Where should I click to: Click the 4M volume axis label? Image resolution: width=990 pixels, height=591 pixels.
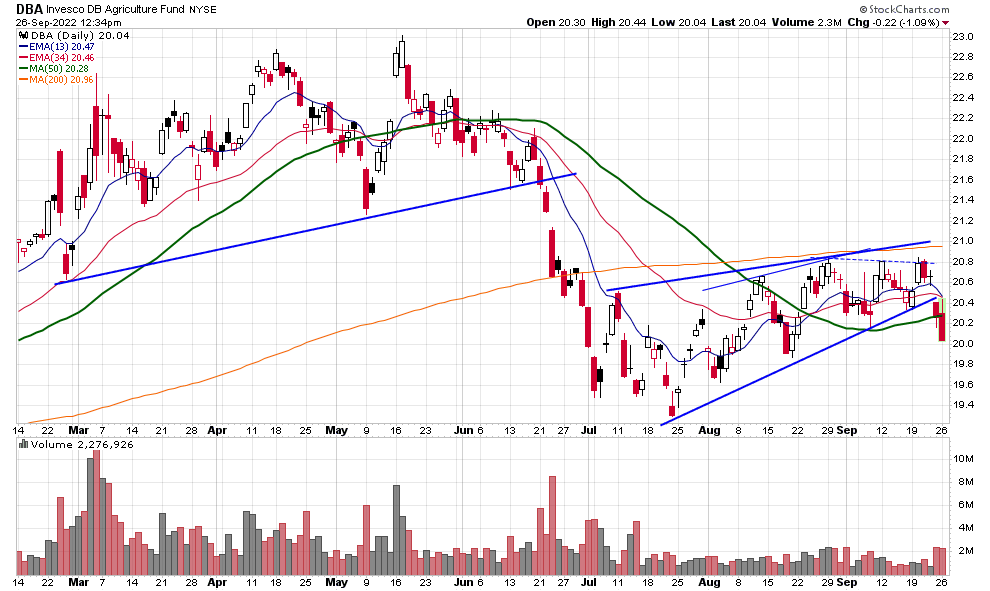(x=966, y=527)
